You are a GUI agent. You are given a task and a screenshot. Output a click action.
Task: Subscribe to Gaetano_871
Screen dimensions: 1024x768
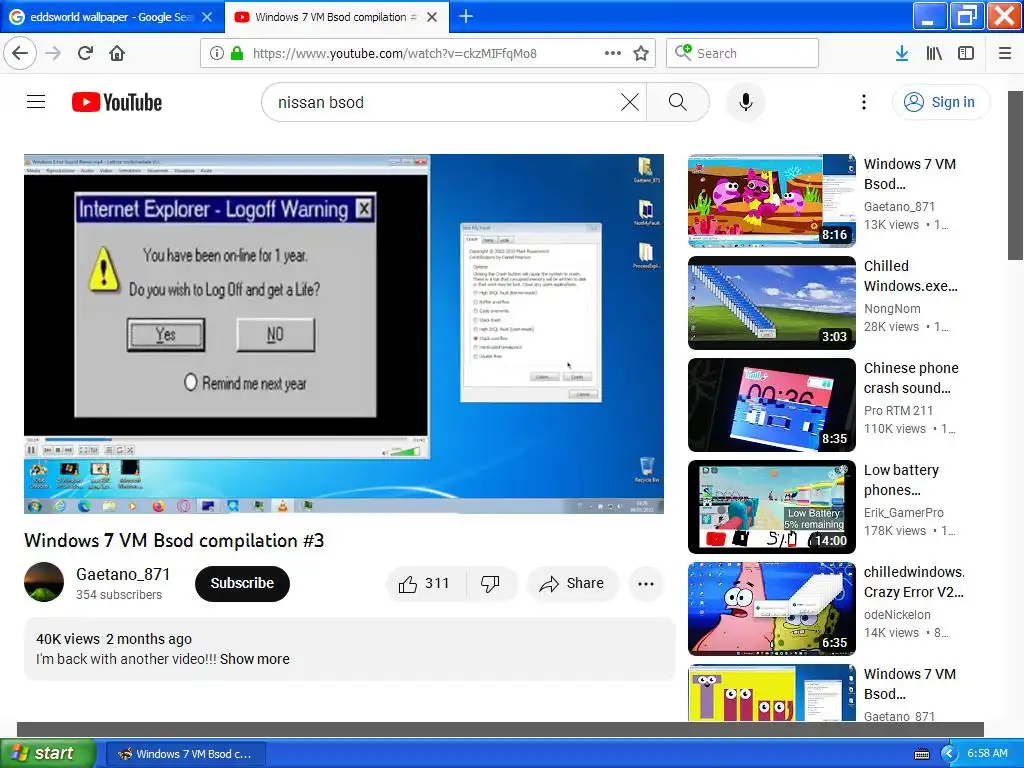tap(242, 583)
